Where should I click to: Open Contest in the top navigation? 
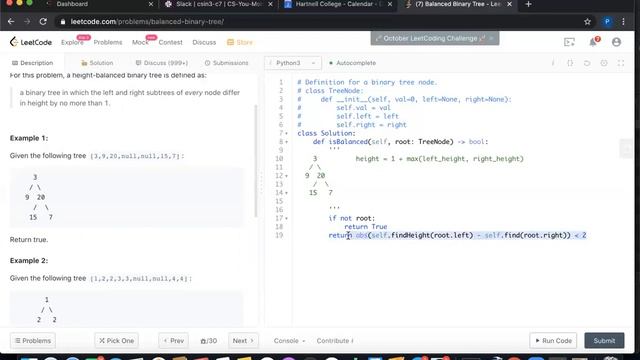click(170, 42)
